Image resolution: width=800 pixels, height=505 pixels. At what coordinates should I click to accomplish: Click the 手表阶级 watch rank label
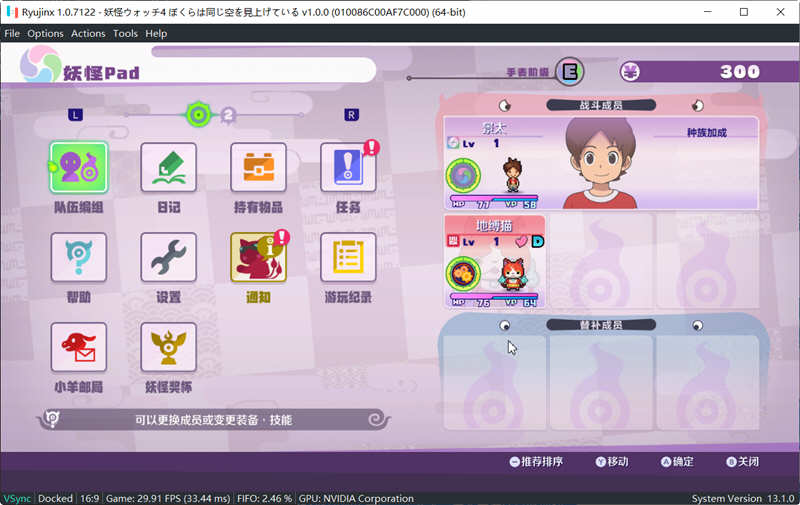click(x=527, y=72)
